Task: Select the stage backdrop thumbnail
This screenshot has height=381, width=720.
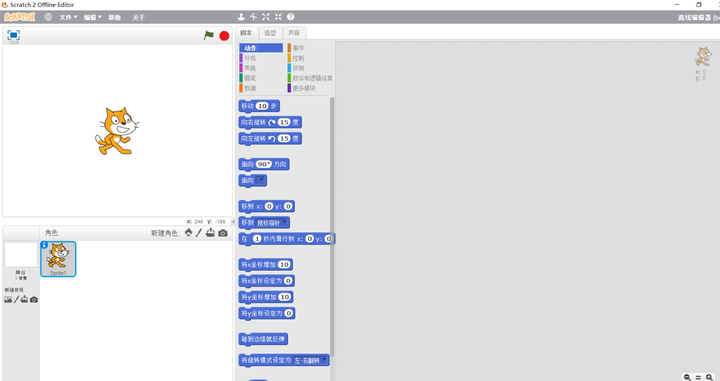Action: [x=21, y=255]
